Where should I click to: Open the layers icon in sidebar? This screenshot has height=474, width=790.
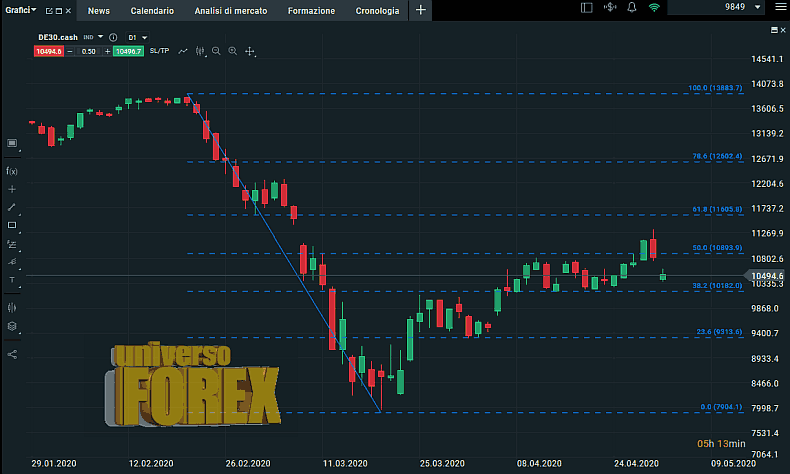point(12,325)
